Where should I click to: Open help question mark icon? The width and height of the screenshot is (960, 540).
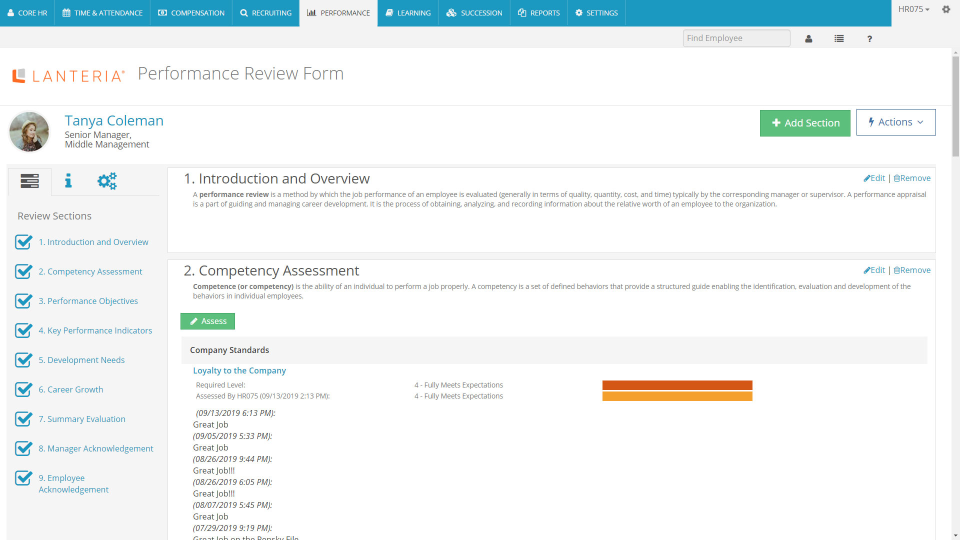click(869, 39)
